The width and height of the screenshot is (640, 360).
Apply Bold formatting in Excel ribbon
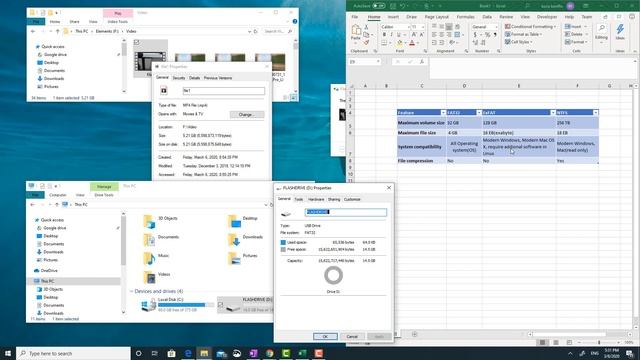(384, 35)
